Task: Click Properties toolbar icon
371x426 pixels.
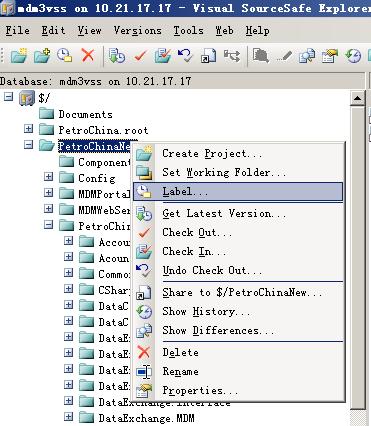Action: coord(330,55)
